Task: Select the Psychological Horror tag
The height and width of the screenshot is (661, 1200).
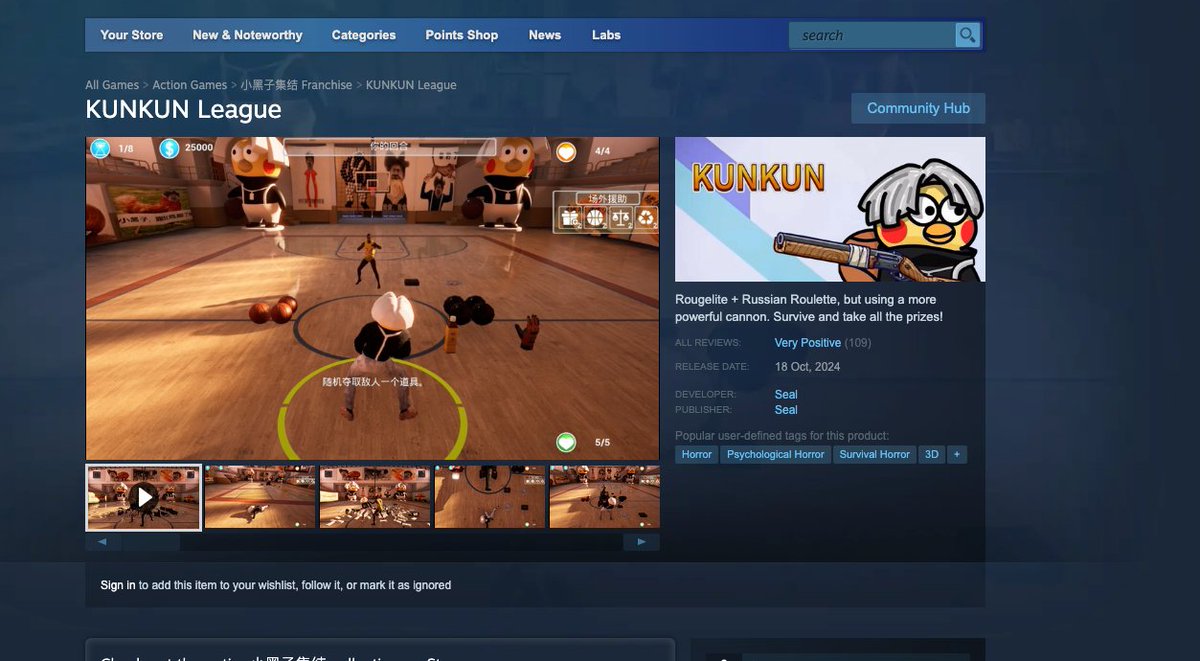Action: pos(776,454)
